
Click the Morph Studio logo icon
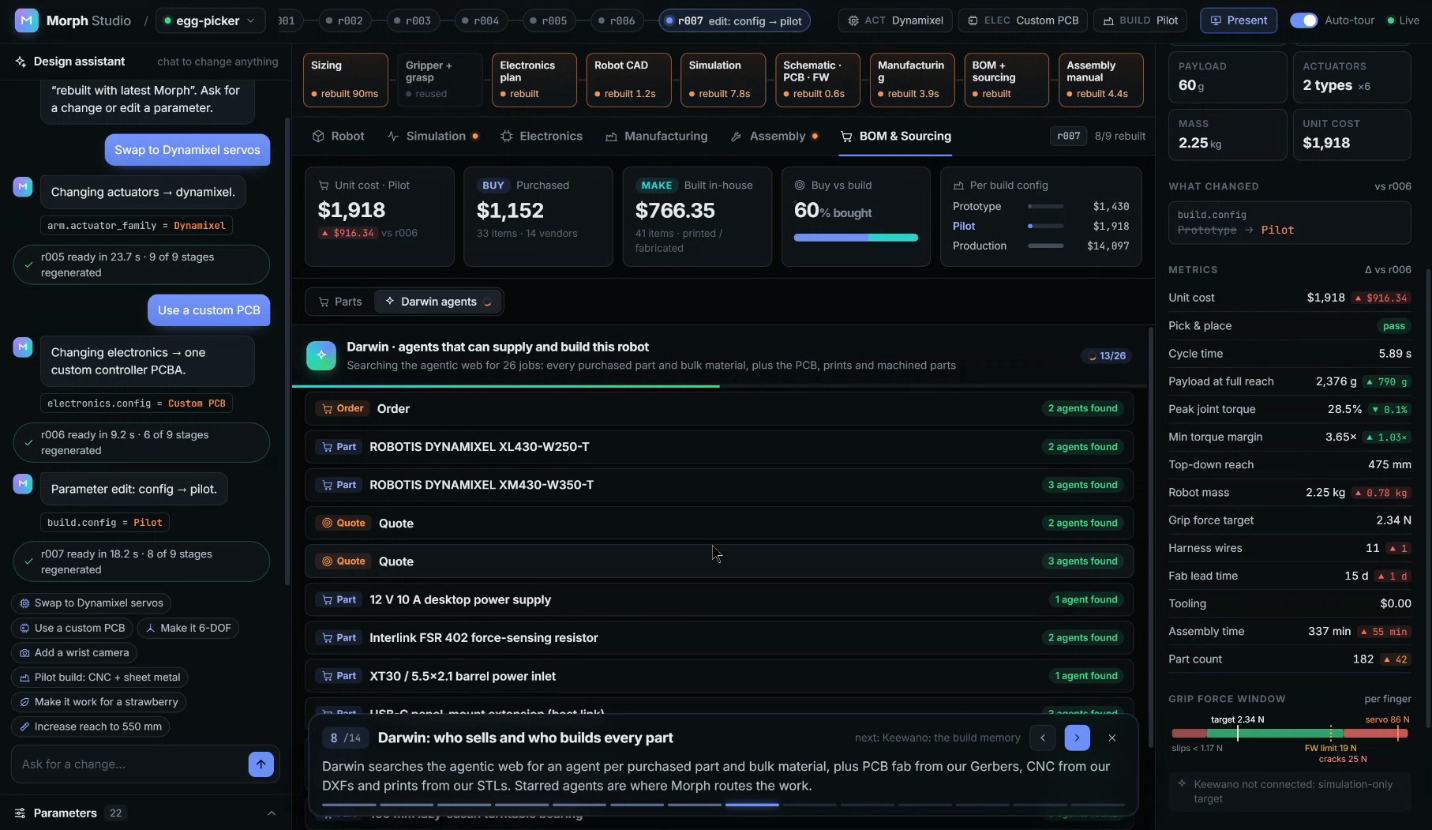[27, 20]
